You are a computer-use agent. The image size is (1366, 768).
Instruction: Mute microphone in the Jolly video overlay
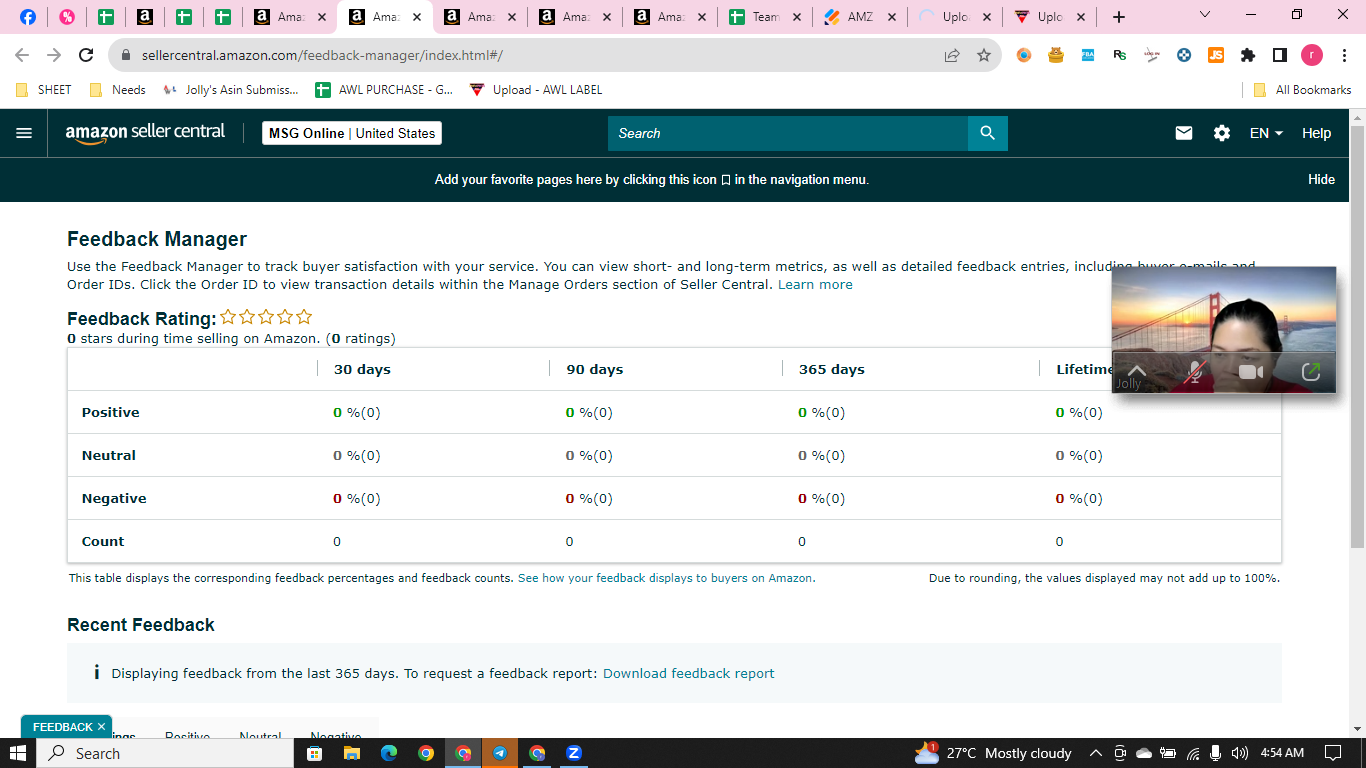(x=1194, y=372)
